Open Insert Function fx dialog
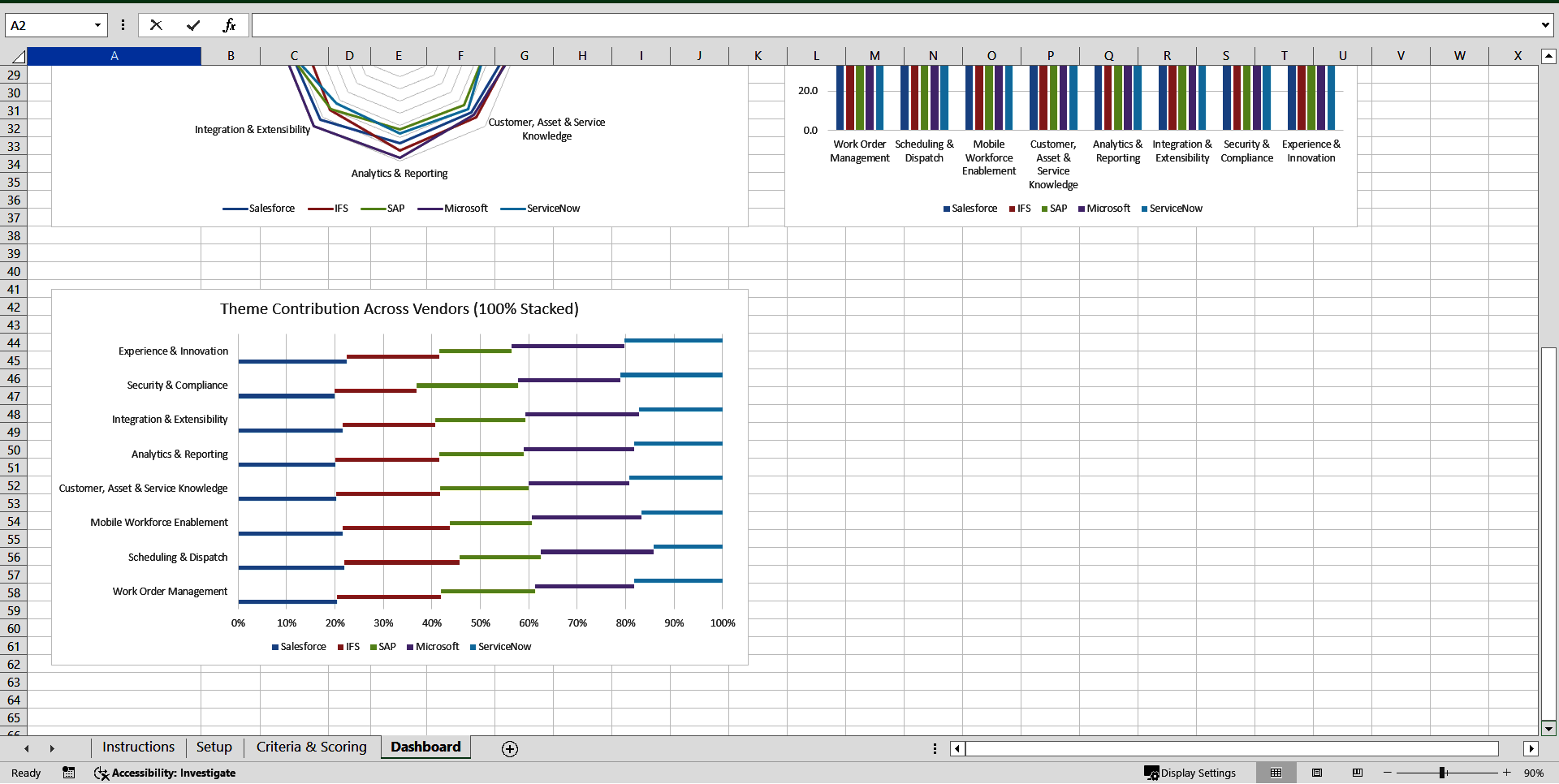 229,25
